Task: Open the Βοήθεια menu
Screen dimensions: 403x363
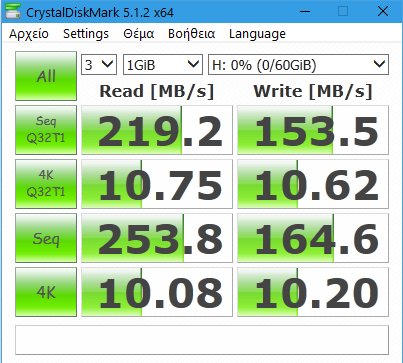Action: (x=191, y=34)
